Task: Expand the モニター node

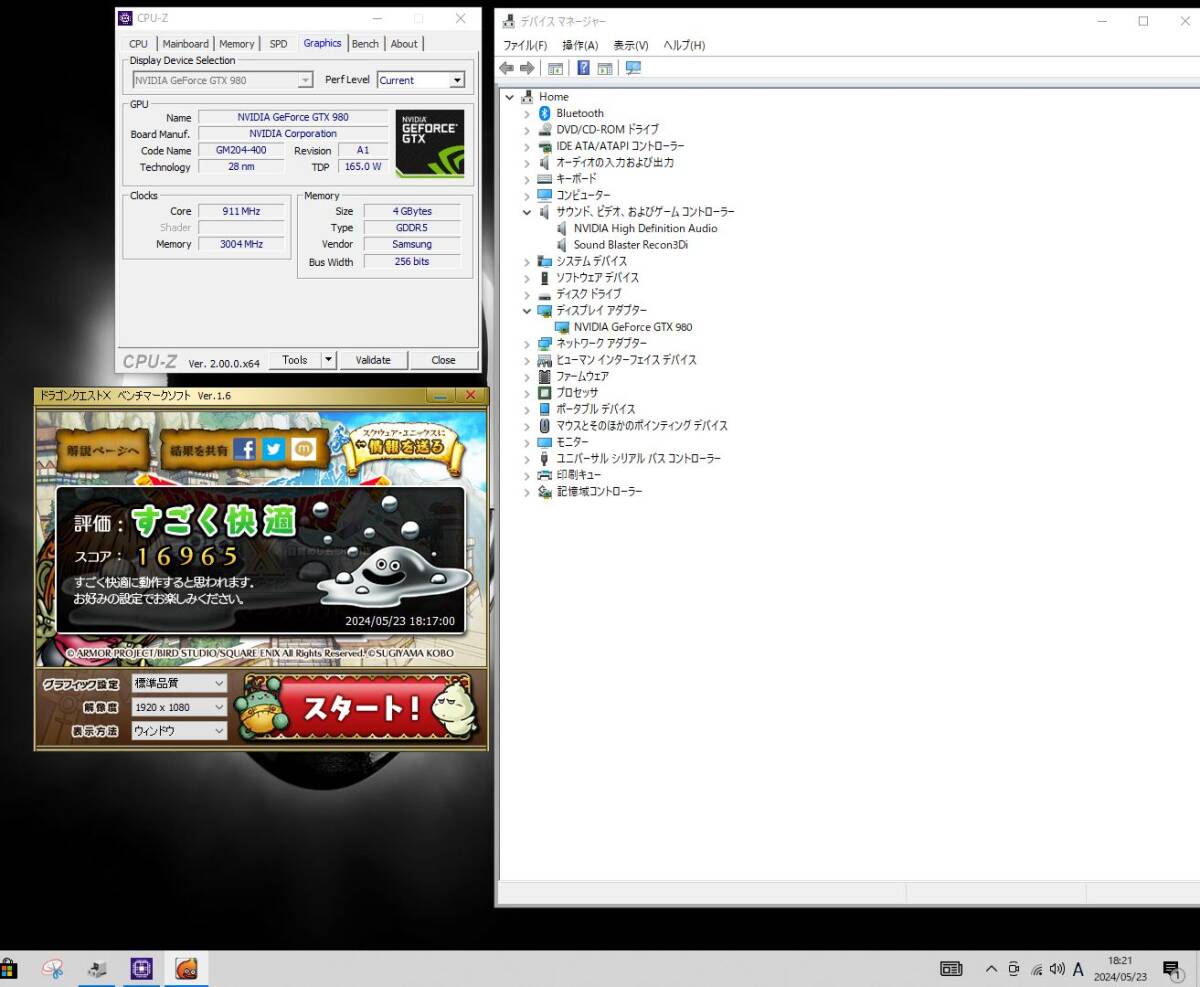Action: pos(527,442)
